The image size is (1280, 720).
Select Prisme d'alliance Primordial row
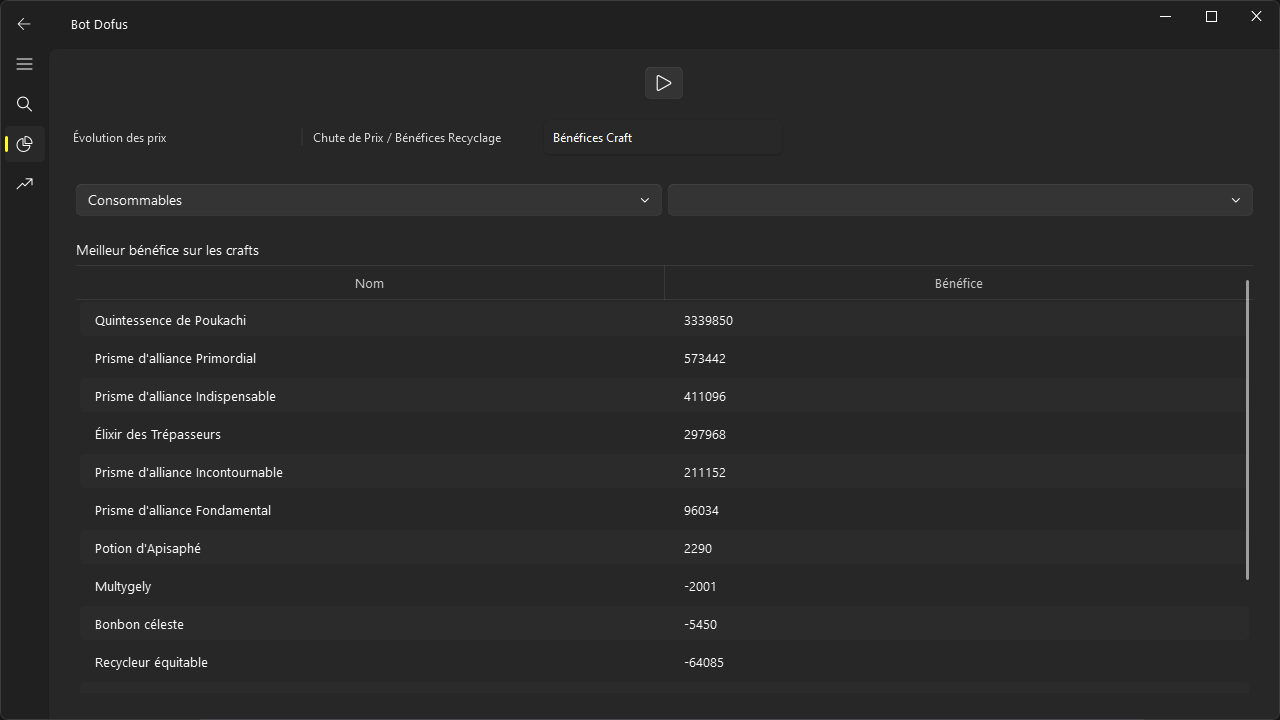663,358
